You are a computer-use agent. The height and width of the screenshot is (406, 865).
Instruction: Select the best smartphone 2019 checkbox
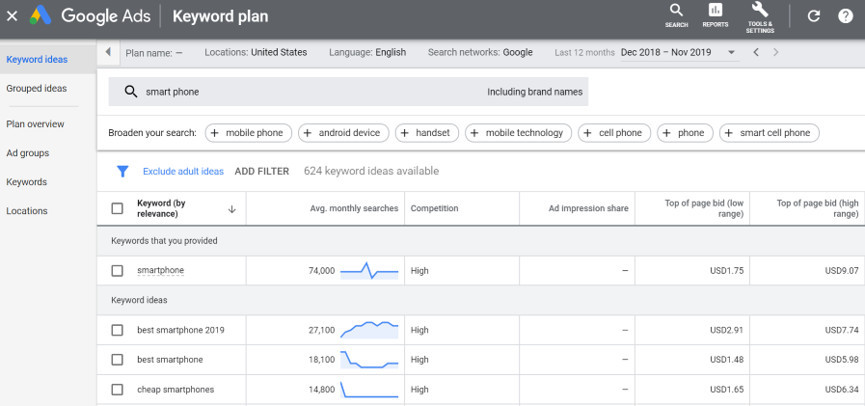pyautogui.click(x=117, y=330)
